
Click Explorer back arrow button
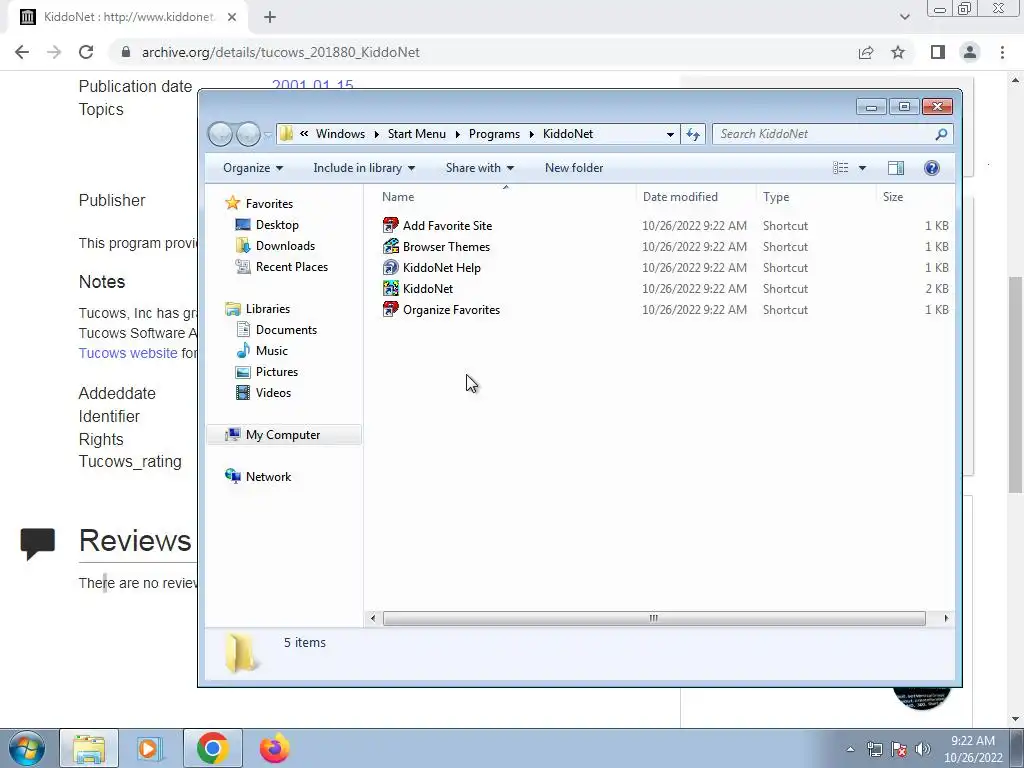pyautogui.click(x=221, y=134)
